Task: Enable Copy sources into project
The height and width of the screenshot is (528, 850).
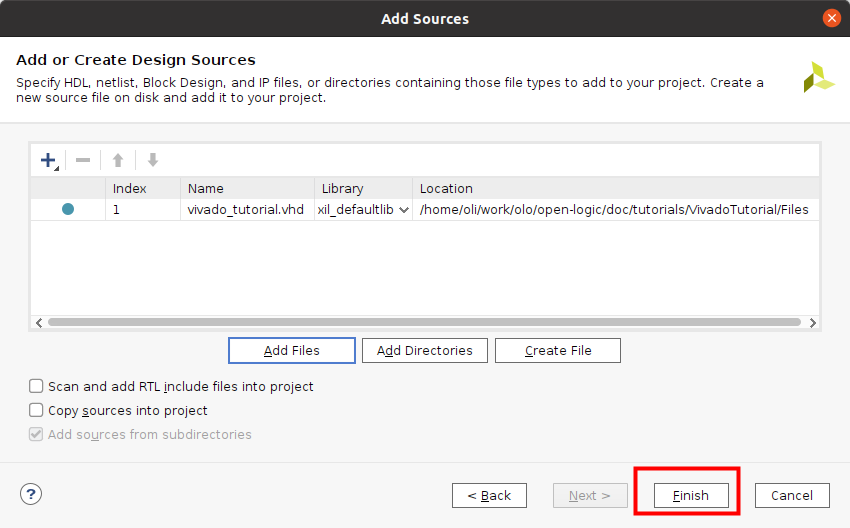Action: [x=36, y=410]
